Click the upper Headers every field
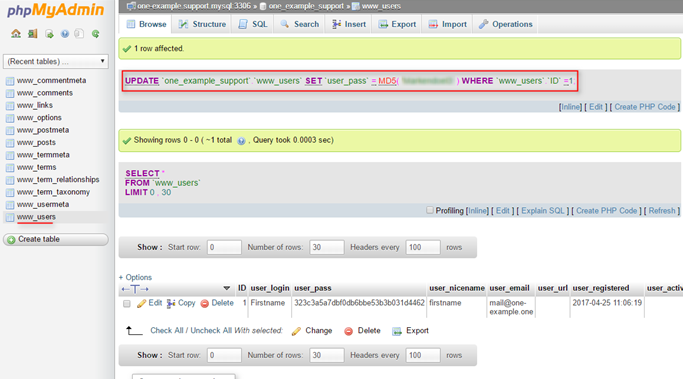683x379 pixels. pyautogui.click(x=423, y=247)
